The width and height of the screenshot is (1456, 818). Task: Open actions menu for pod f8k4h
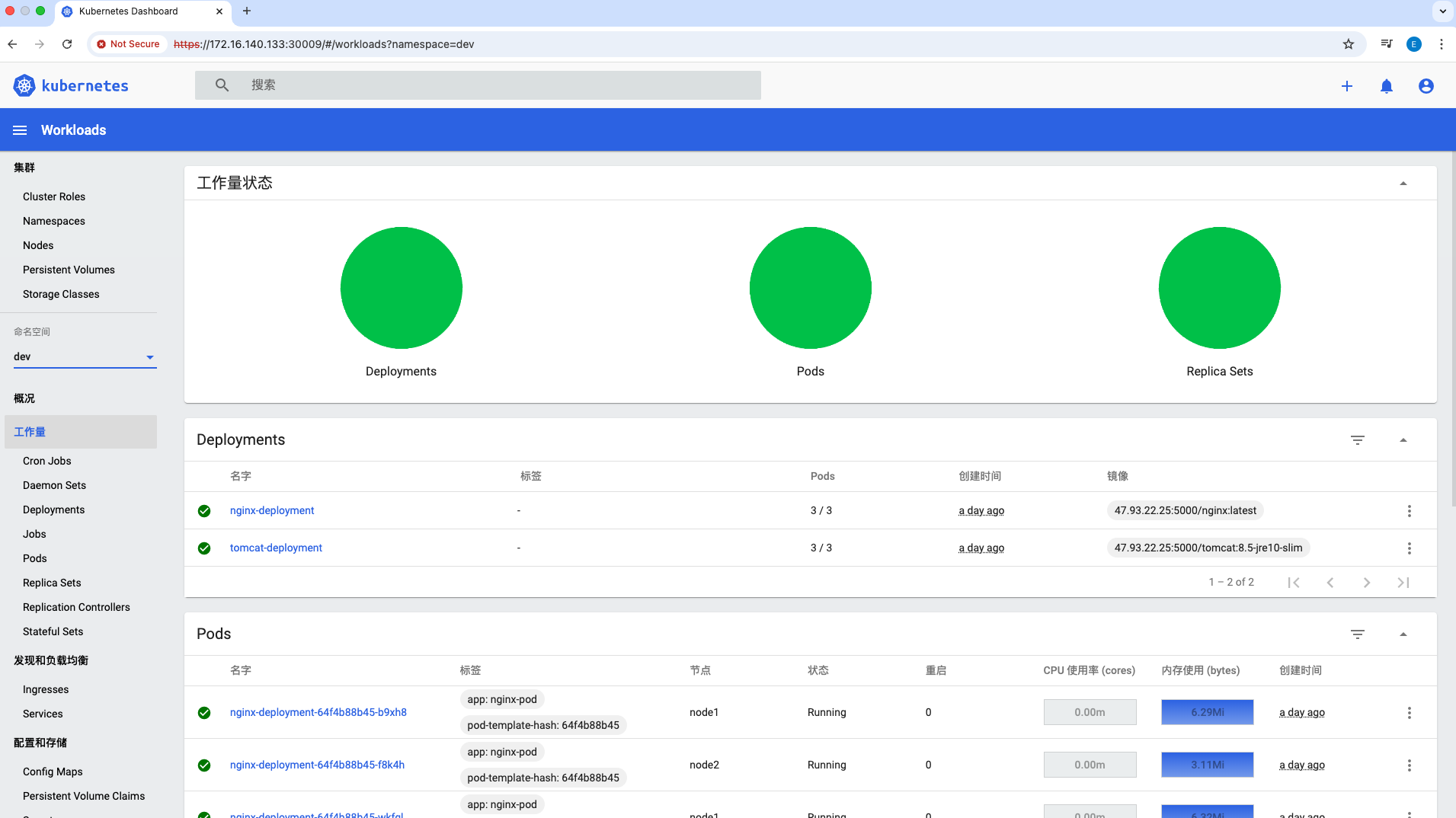(1410, 765)
